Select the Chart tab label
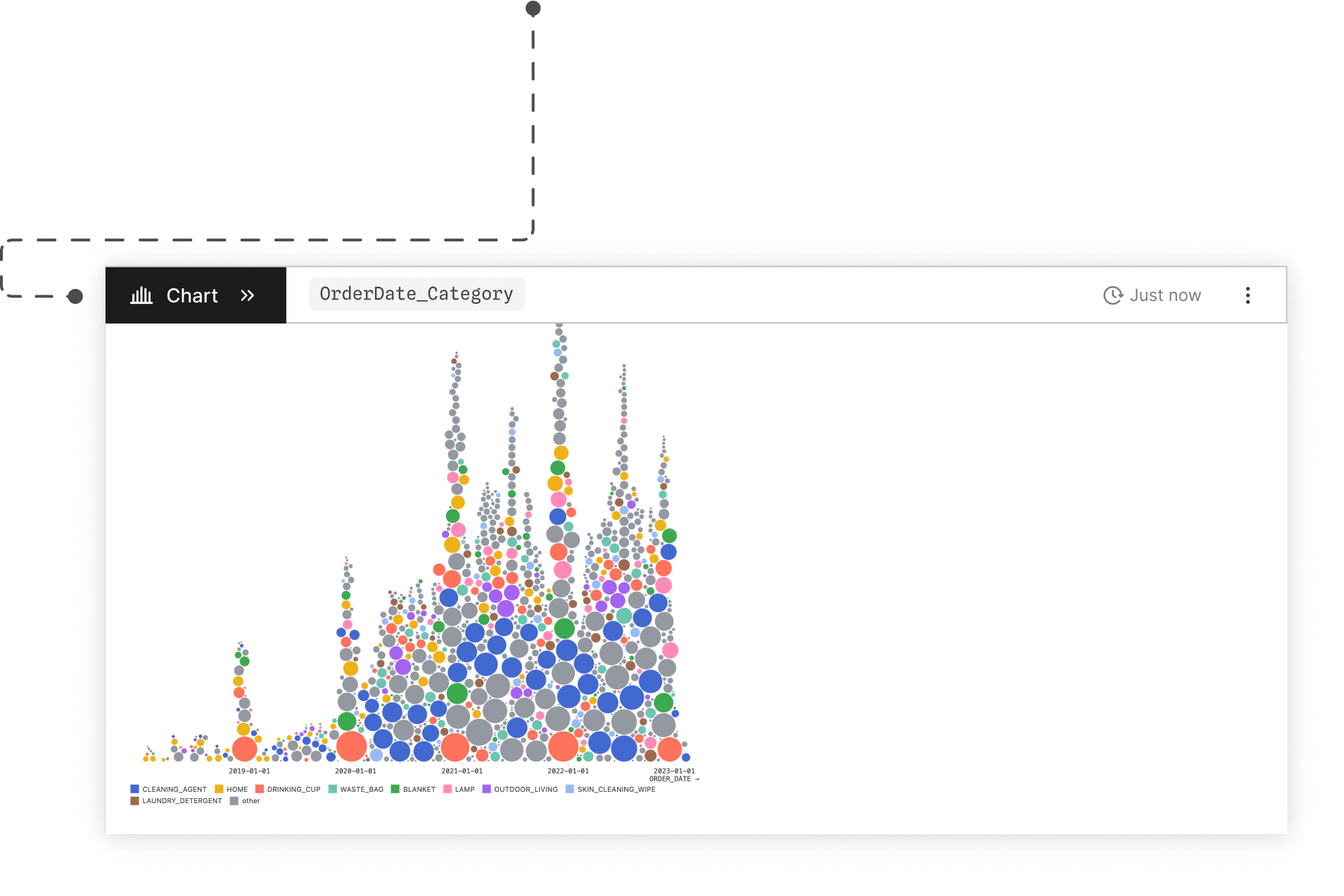Viewport: 1344px width, 896px height. pos(192,295)
